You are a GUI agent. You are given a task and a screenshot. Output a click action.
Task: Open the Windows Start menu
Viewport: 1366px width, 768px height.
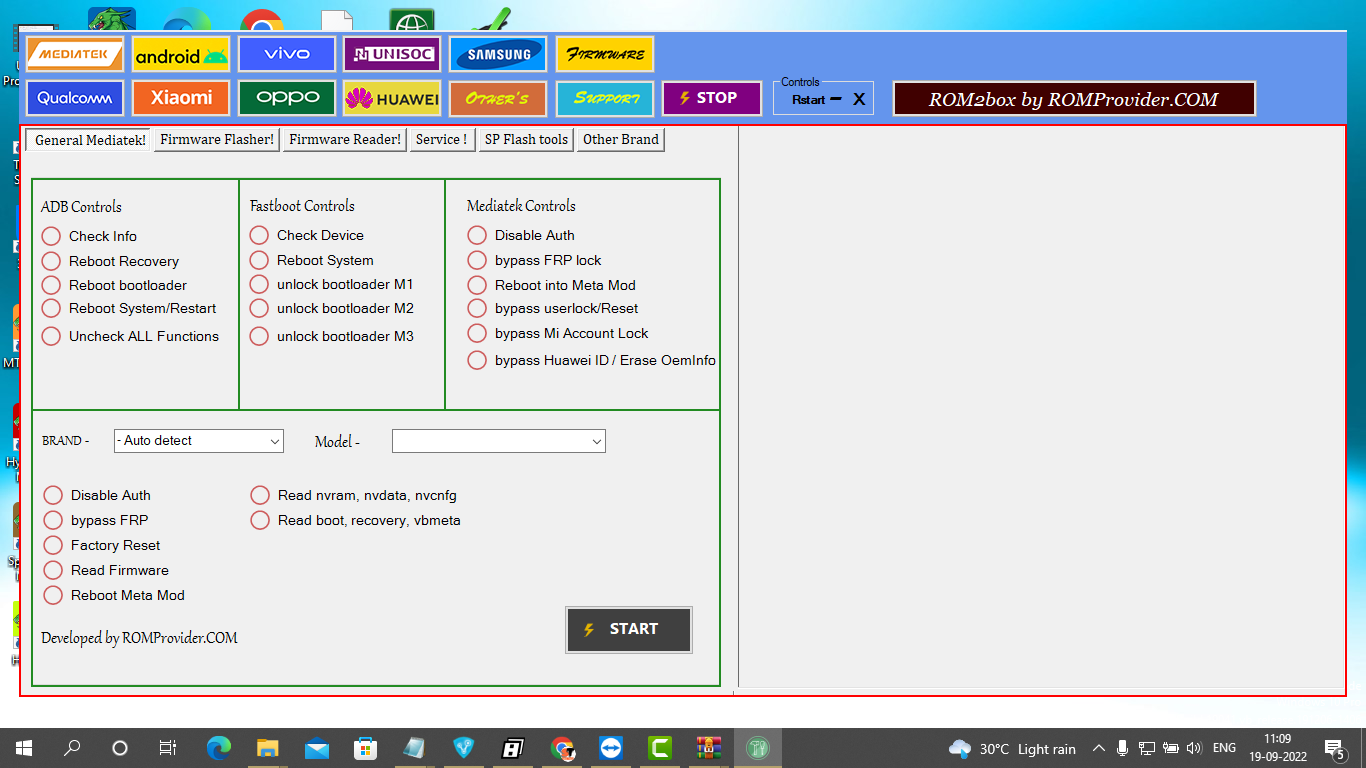[24, 748]
